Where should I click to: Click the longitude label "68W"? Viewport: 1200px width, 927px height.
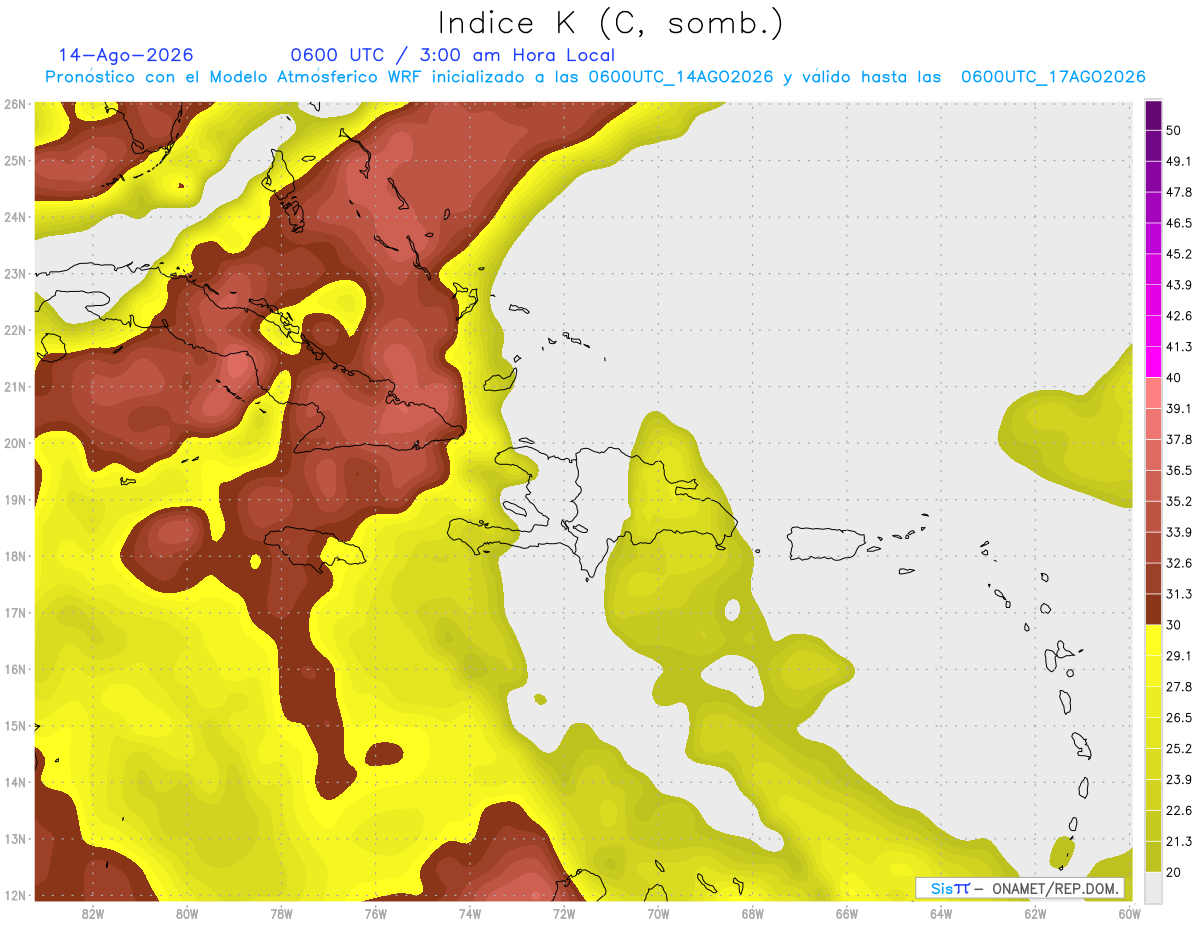pyautogui.click(x=753, y=914)
